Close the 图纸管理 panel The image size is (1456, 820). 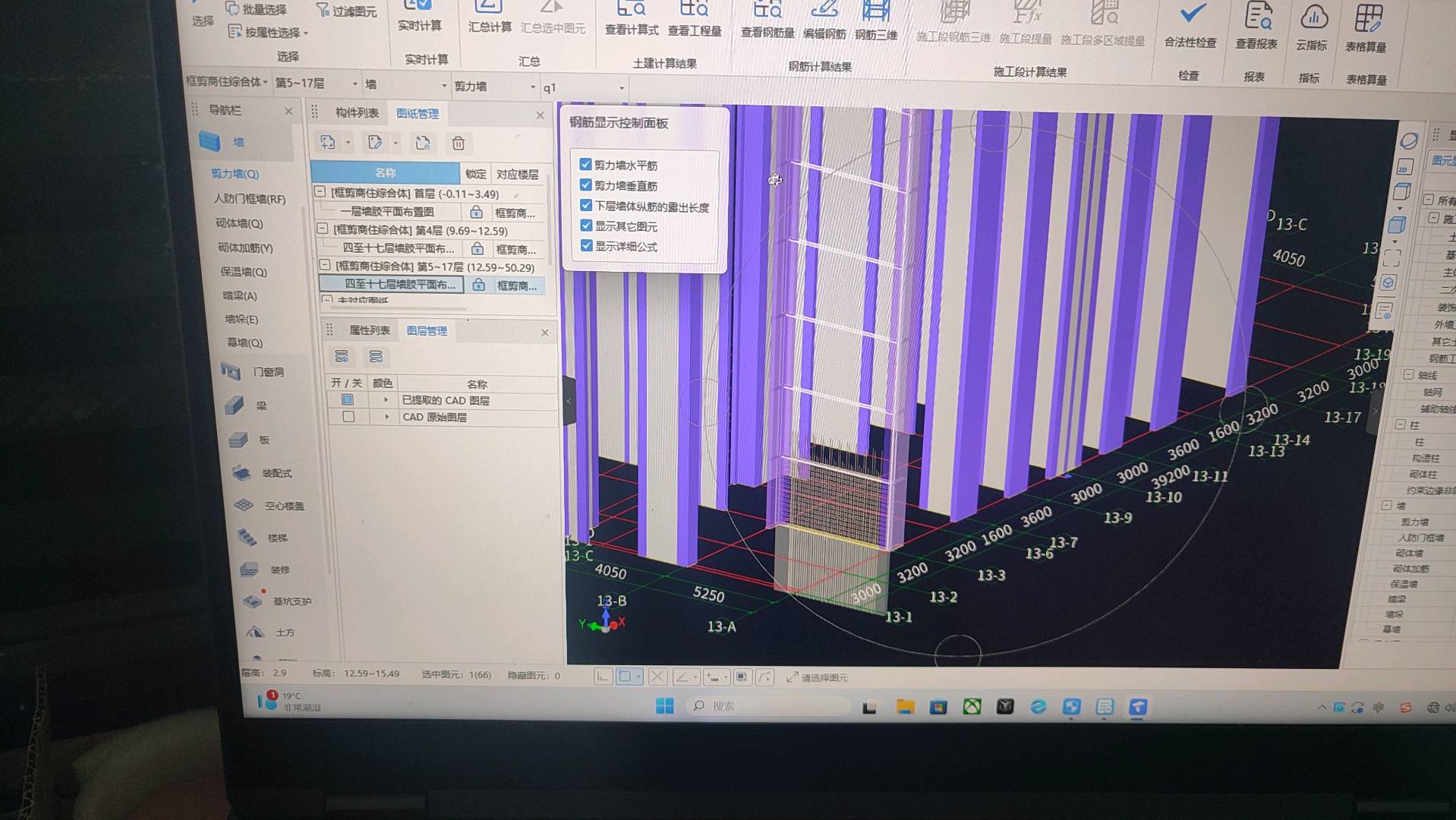click(540, 115)
